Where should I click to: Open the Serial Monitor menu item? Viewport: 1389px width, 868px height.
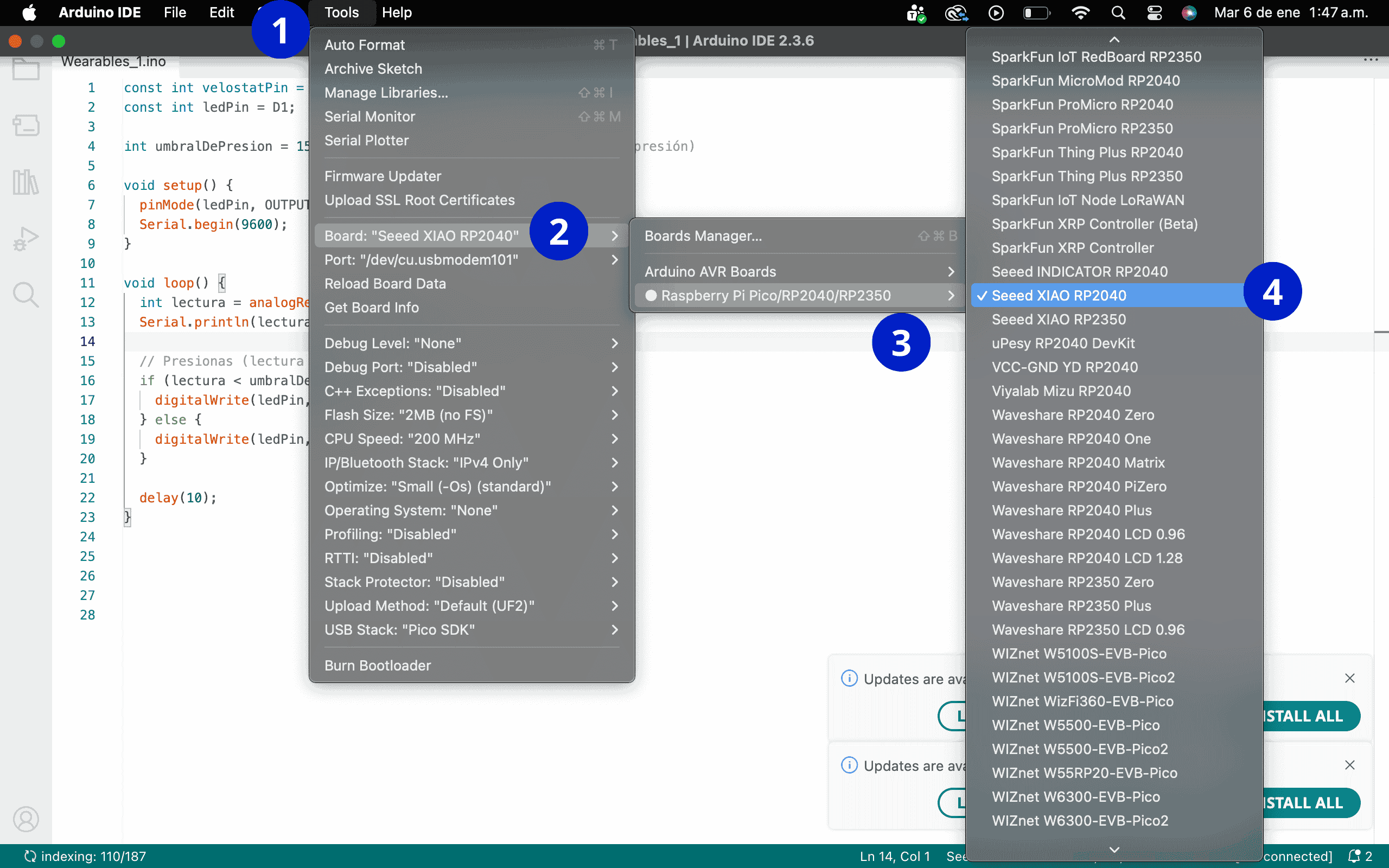[x=369, y=117]
